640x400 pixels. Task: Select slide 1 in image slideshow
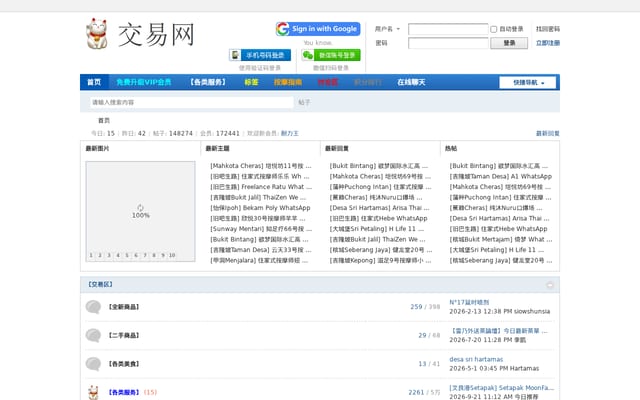tap(91, 256)
